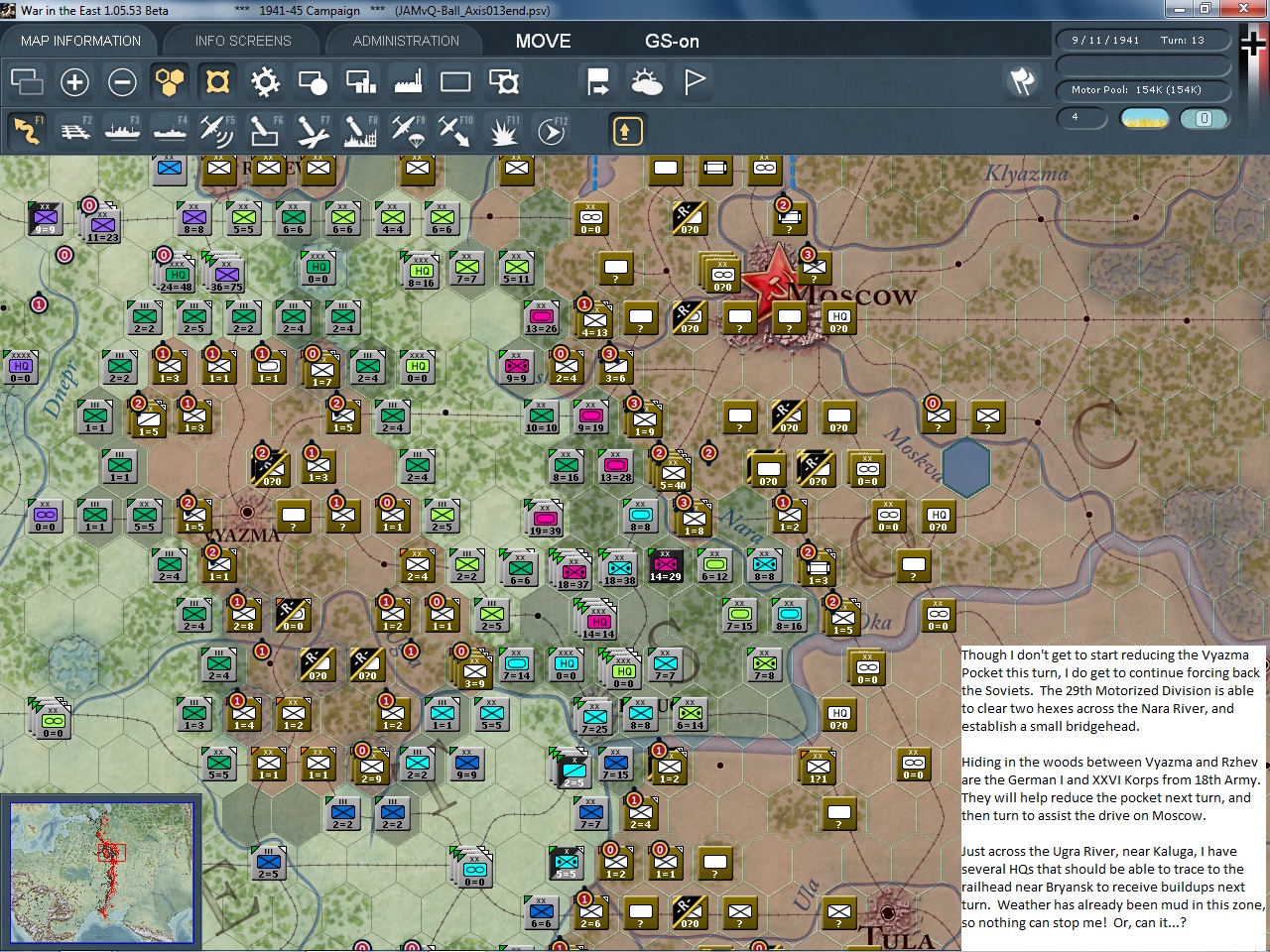Click the date and Turn 13 display
Viewport: 1270px width, 952px height.
coord(1142,41)
